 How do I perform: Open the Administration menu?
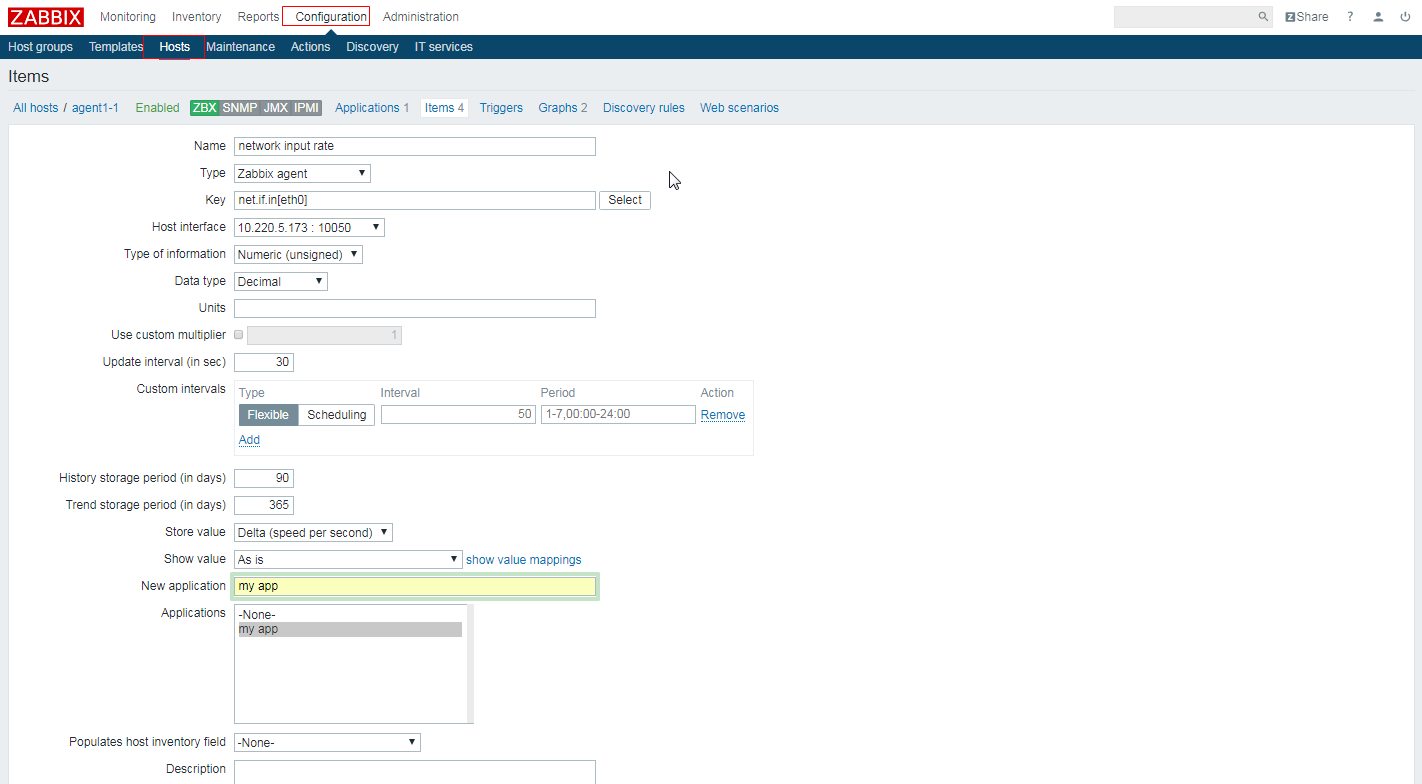pyautogui.click(x=421, y=17)
